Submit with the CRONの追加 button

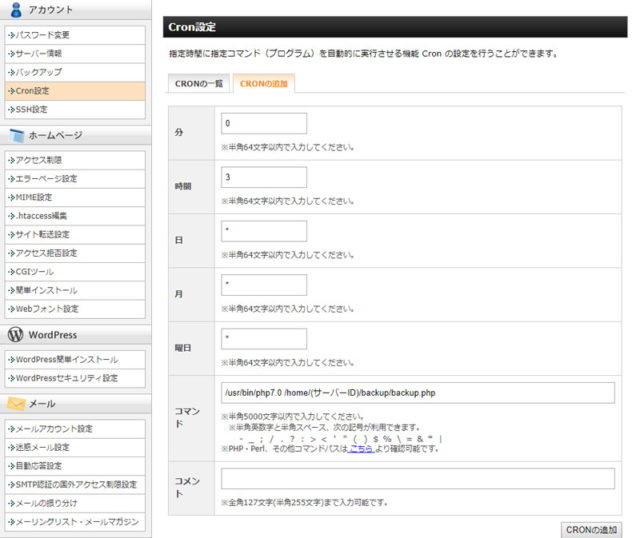coord(591,530)
